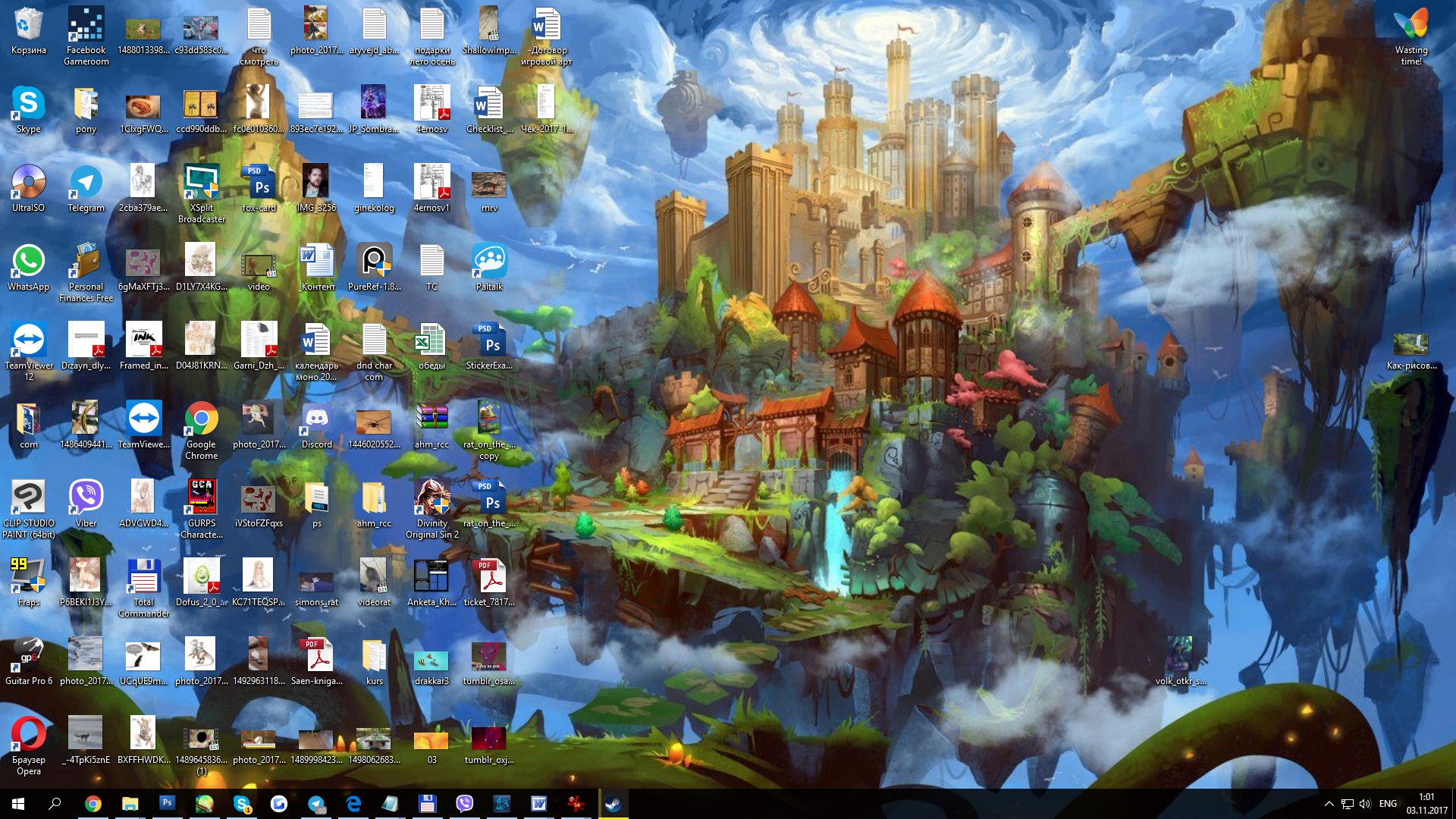1456x819 pixels.
Task: Open the Viber desktop shortcut
Action: click(x=86, y=505)
